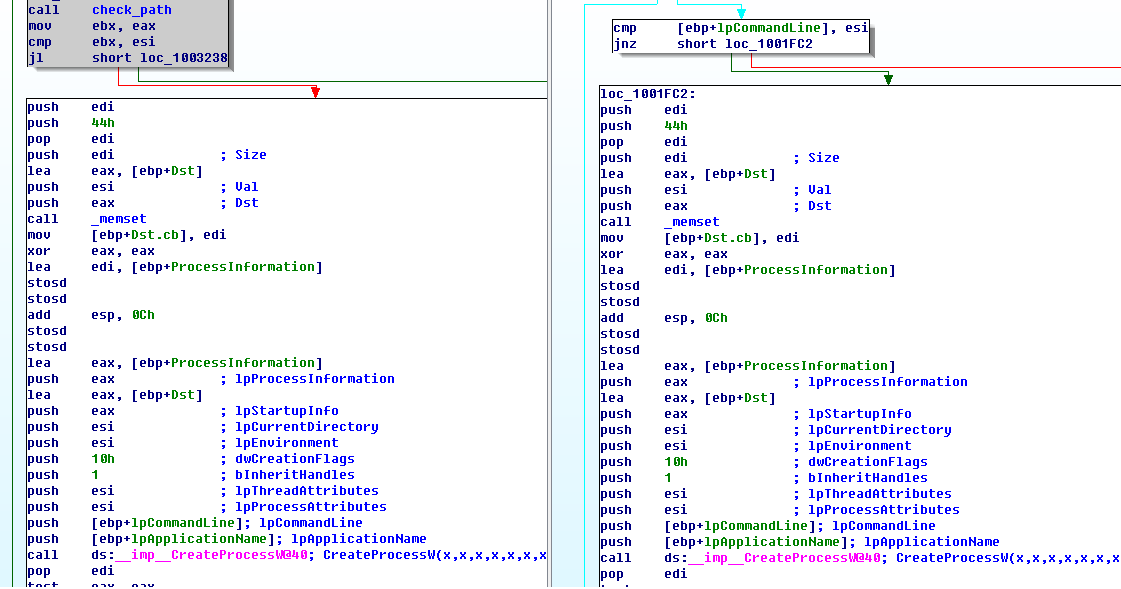The width and height of the screenshot is (1121, 589).
Task: Click _memset call in the left code block
Action: (x=119, y=219)
